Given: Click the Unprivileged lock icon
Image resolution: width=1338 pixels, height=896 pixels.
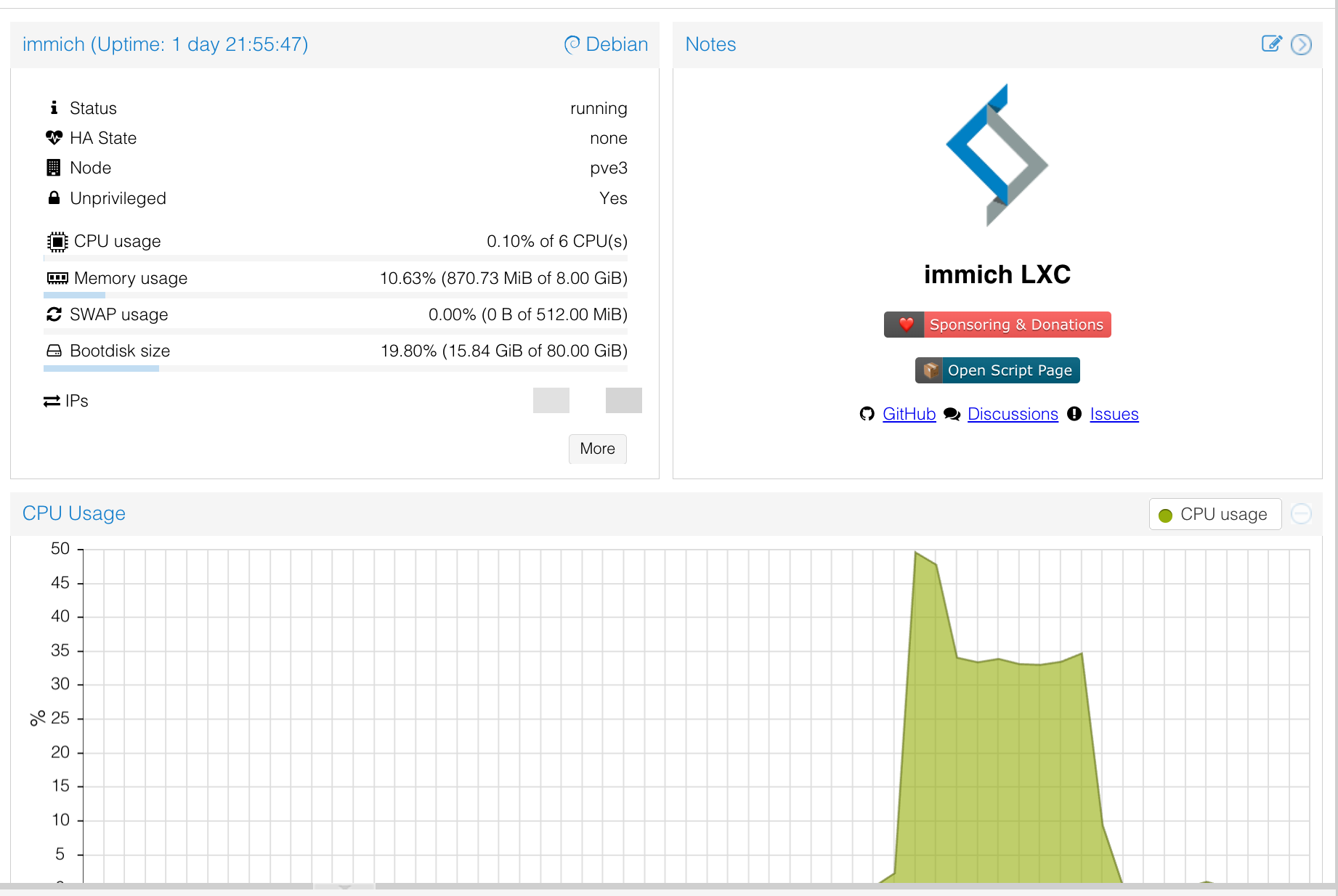Looking at the screenshot, I should pos(54,197).
